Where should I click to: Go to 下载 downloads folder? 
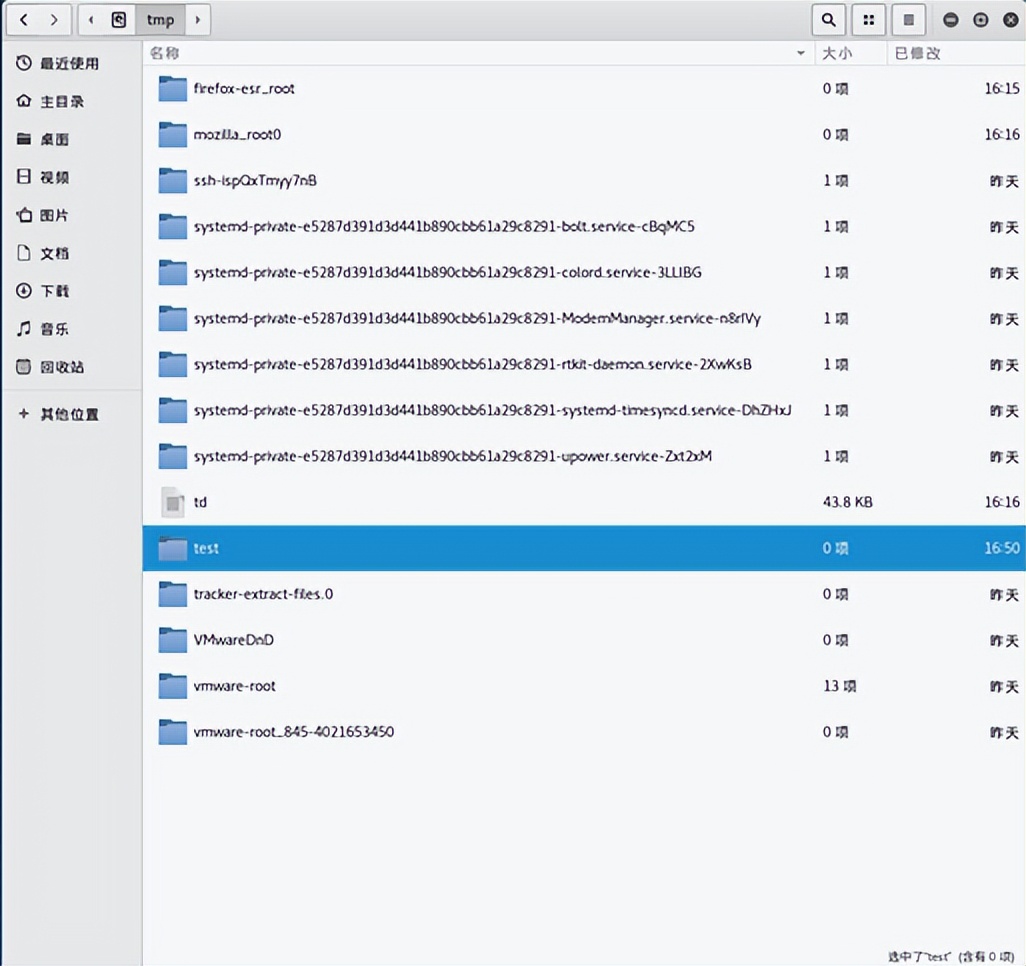coord(54,291)
